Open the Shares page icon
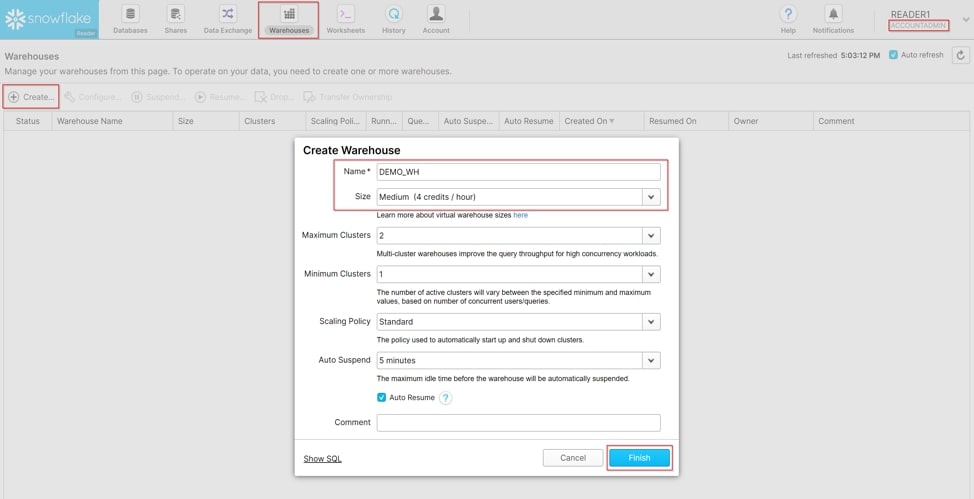 point(176,14)
